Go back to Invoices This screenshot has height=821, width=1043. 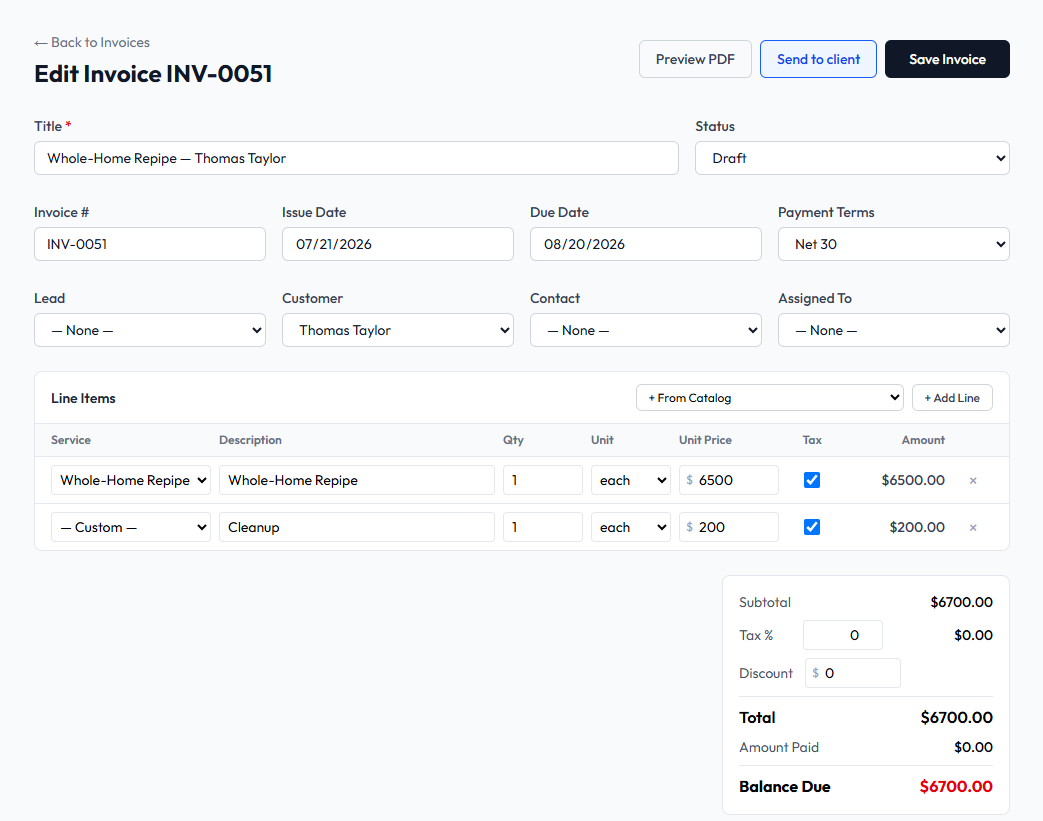tap(92, 43)
